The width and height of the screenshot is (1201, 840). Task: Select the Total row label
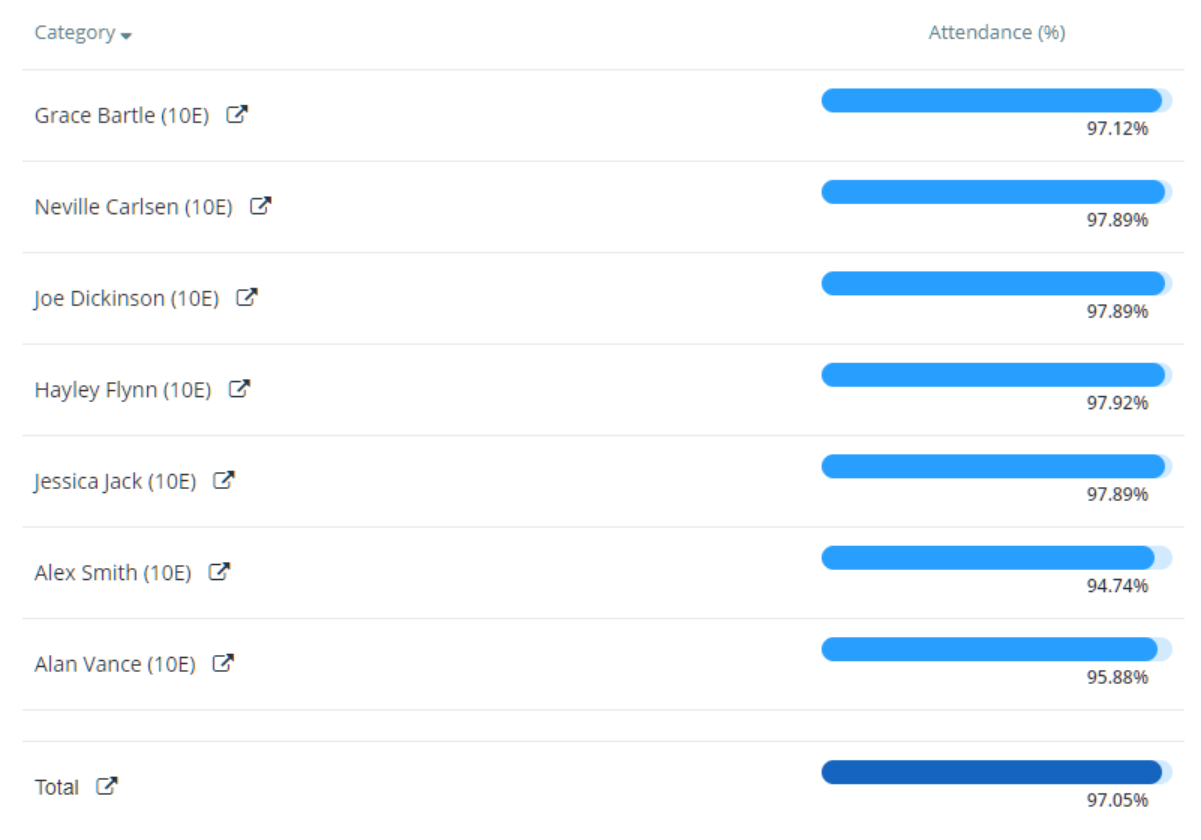pos(57,786)
